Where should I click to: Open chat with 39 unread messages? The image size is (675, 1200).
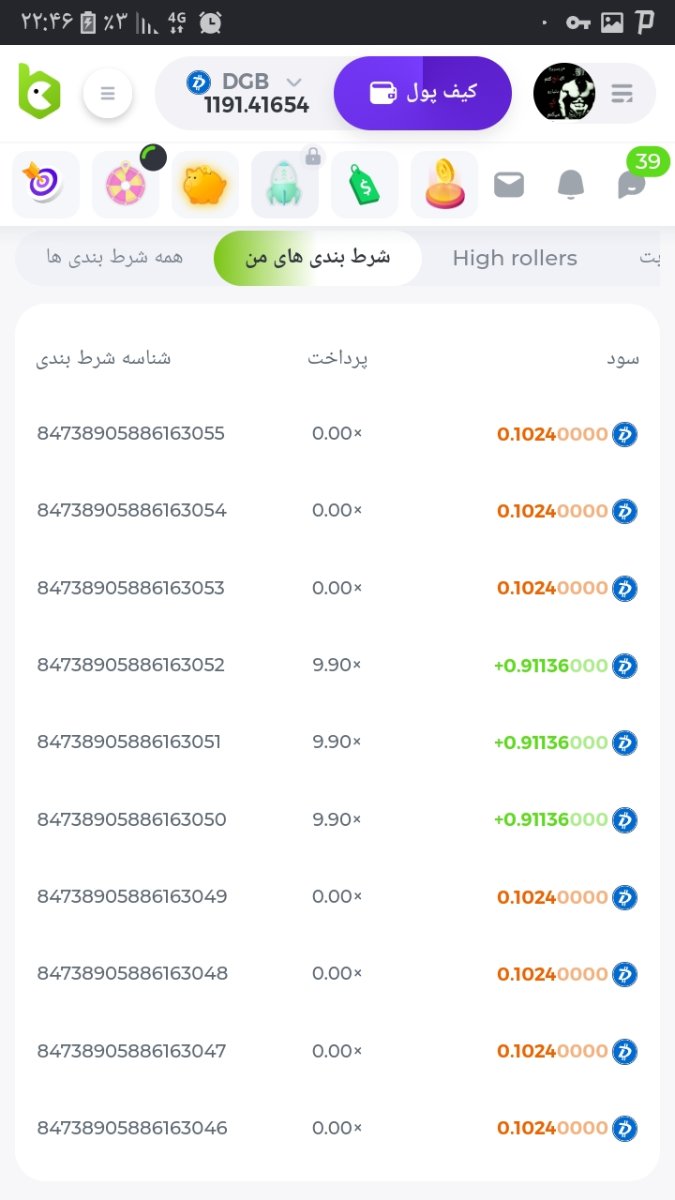pos(632,184)
